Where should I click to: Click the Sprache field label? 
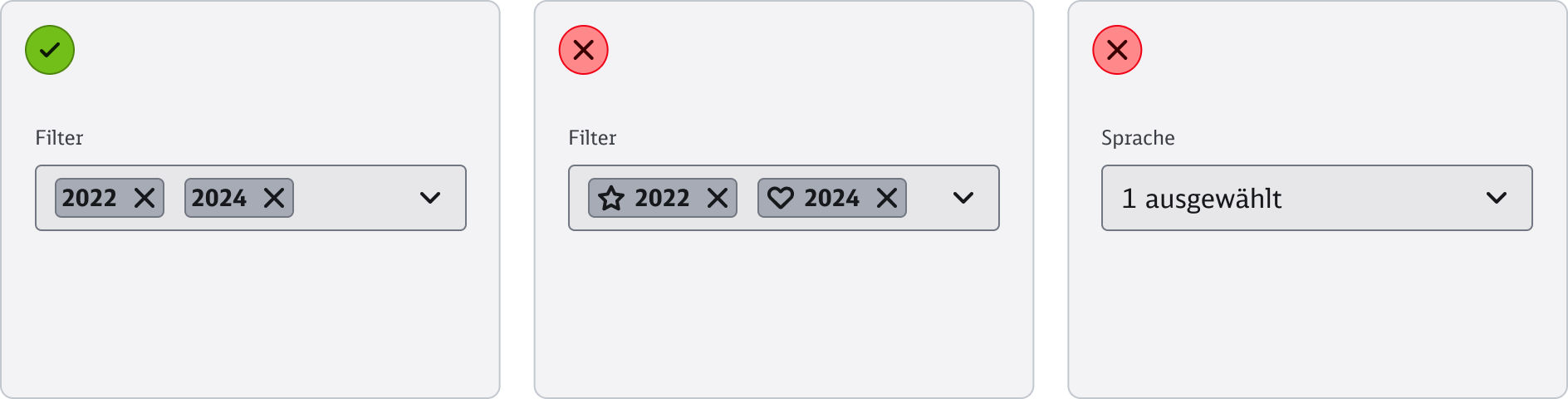click(x=1138, y=138)
